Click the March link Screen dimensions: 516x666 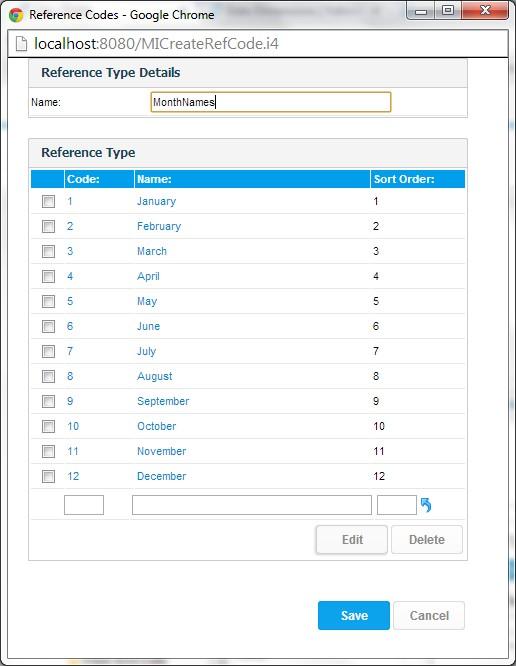click(152, 251)
